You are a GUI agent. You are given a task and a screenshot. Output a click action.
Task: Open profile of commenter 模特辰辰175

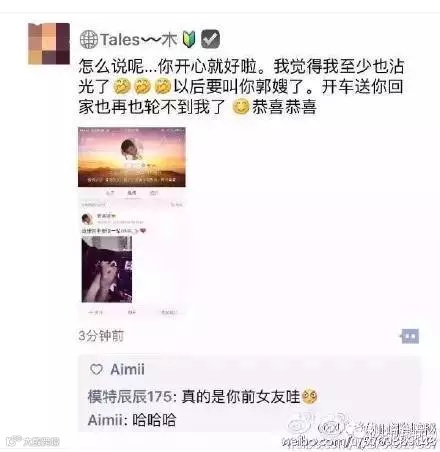(130, 397)
